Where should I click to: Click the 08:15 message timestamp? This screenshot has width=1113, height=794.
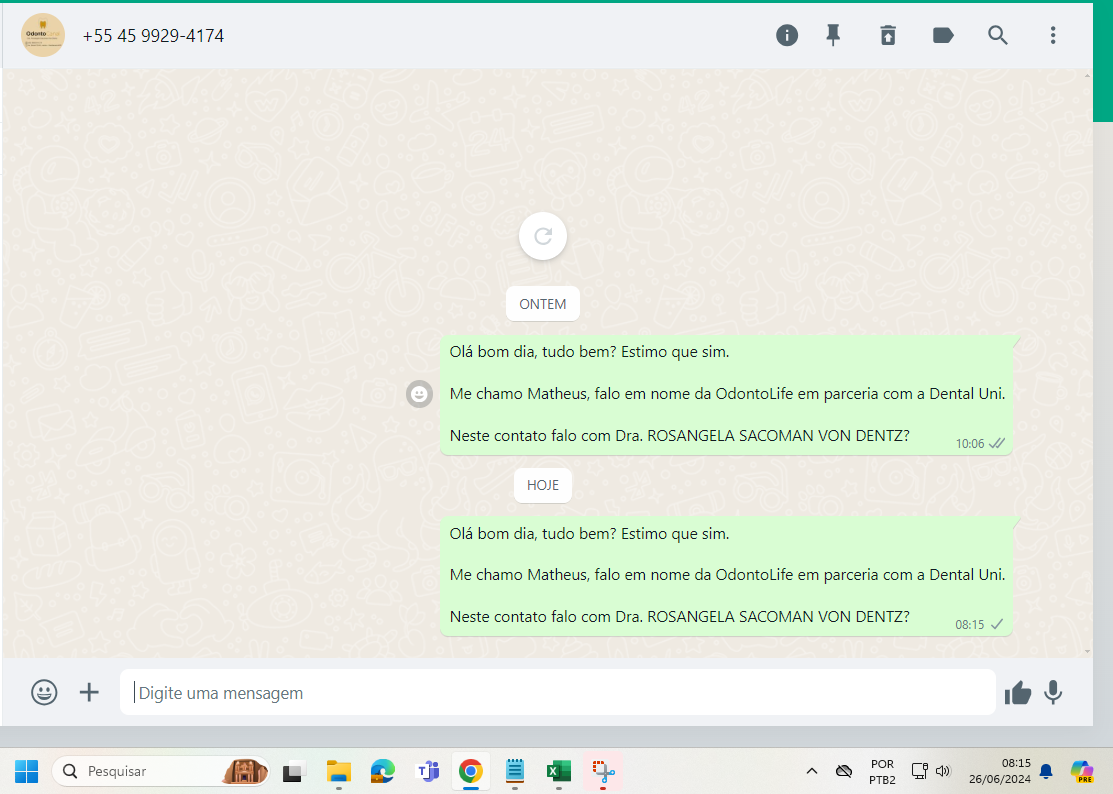coord(970,625)
